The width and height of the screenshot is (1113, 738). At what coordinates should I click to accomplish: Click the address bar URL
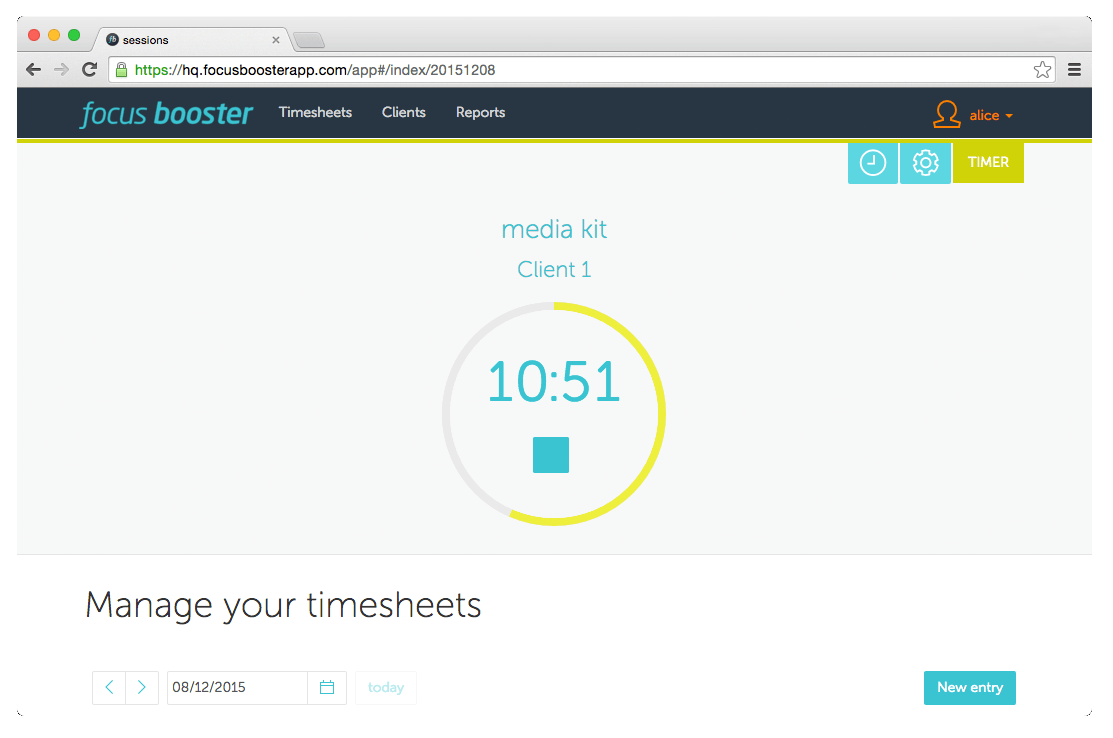click(x=315, y=70)
